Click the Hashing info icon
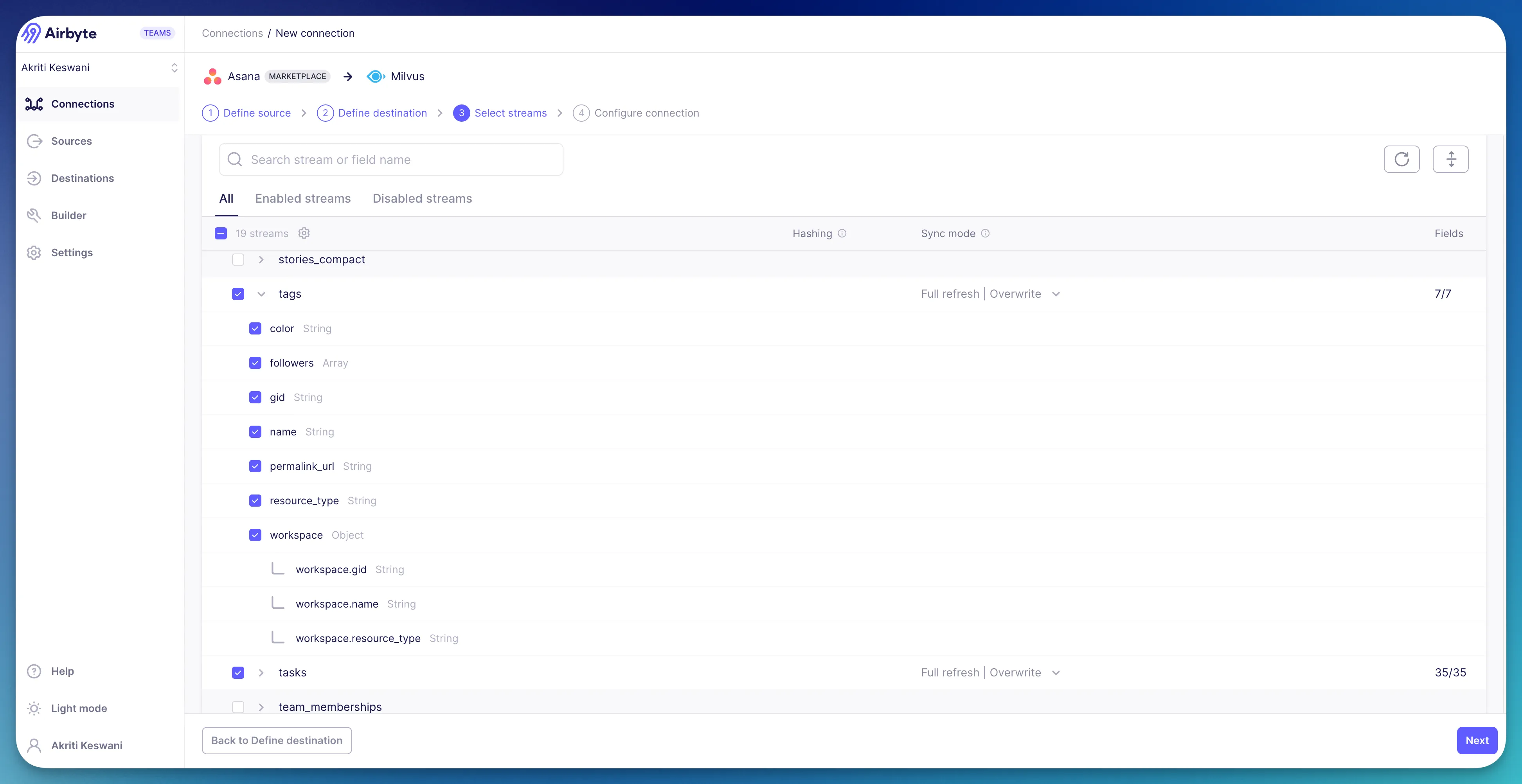This screenshot has height=784, width=1522. coord(842,234)
